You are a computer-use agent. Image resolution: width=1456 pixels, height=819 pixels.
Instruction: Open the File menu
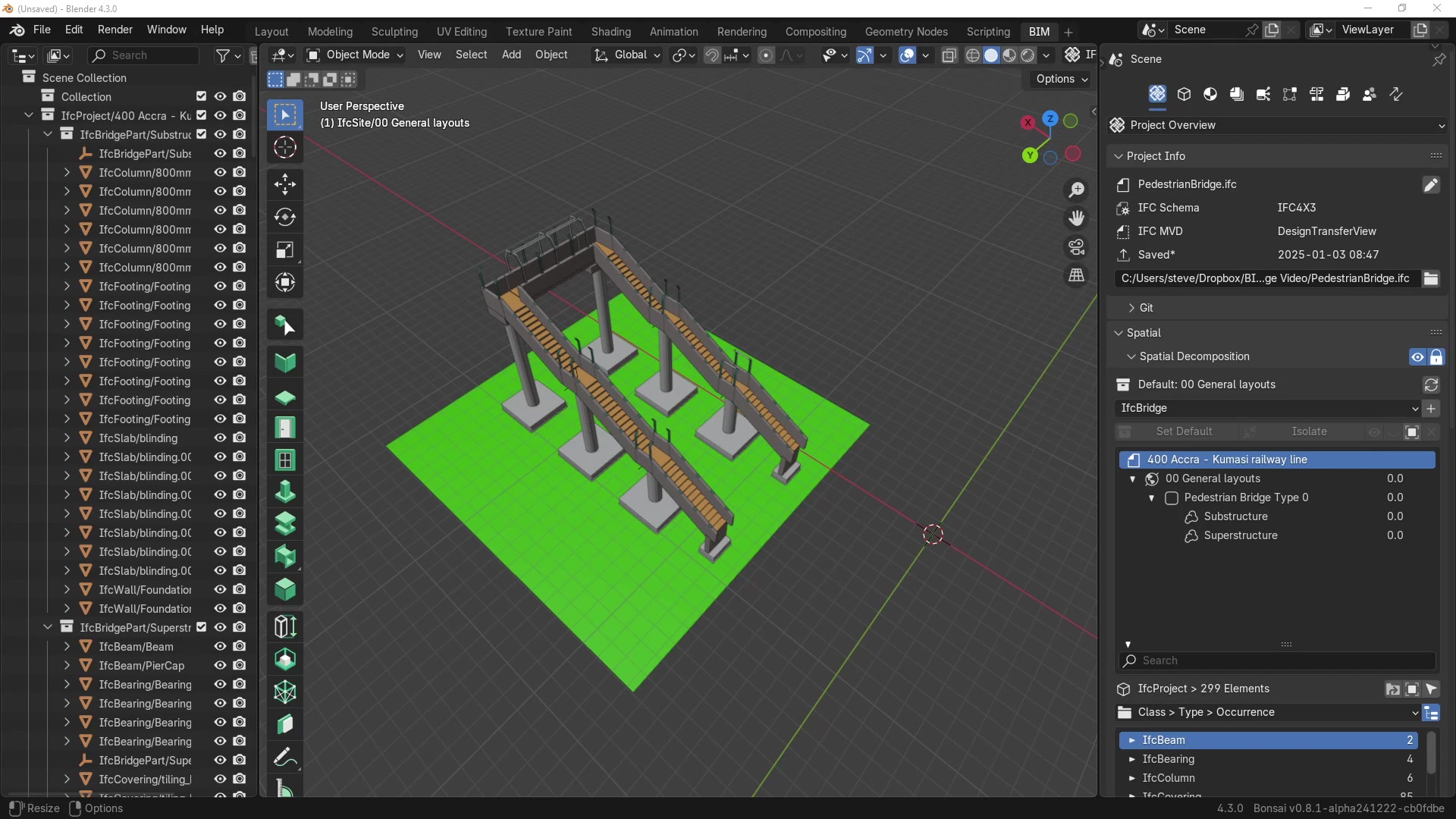pyautogui.click(x=42, y=30)
